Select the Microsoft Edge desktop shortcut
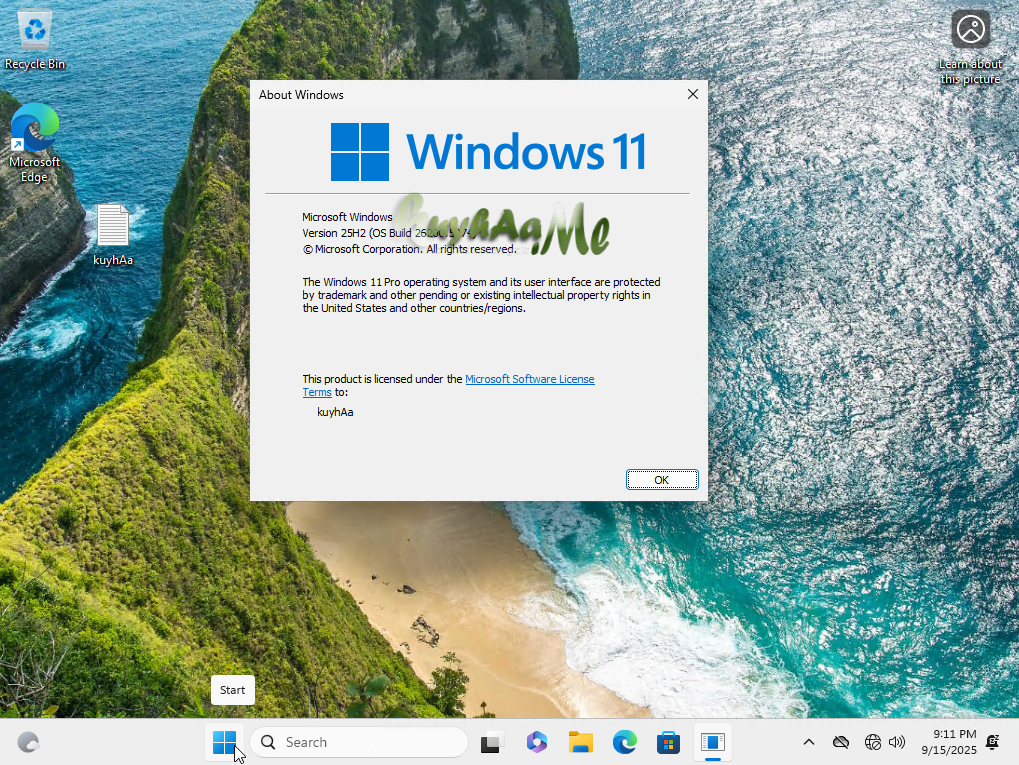Viewport: 1019px width, 765px height. click(34, 143)
